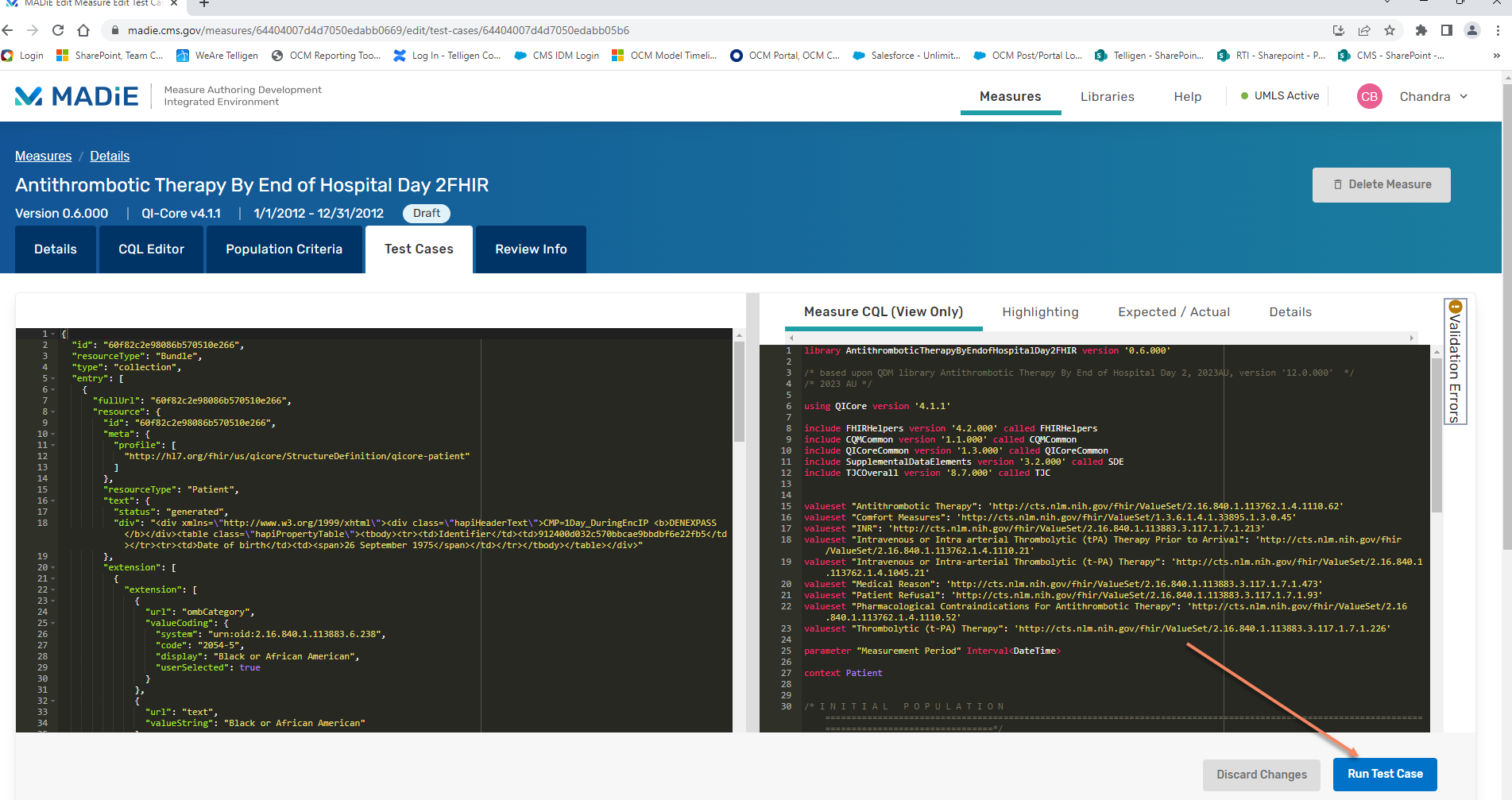Click the Details breadcrumb link

pyautogui.click(x=110, y=157)
